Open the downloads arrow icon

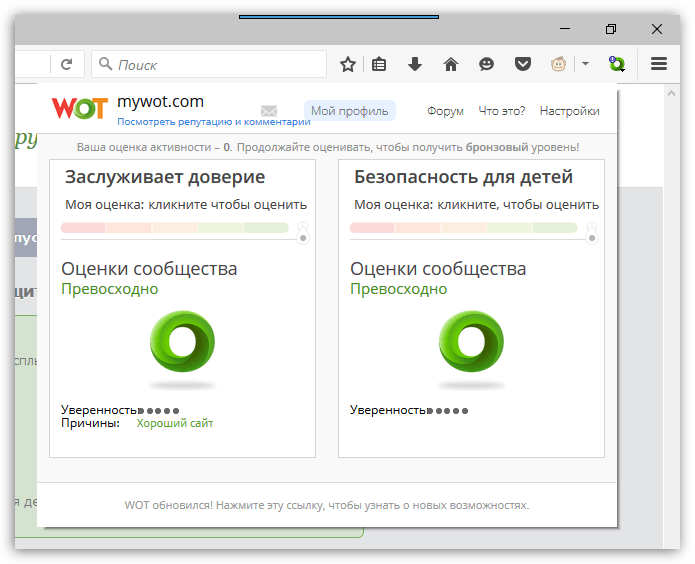(x=415, y=64)
